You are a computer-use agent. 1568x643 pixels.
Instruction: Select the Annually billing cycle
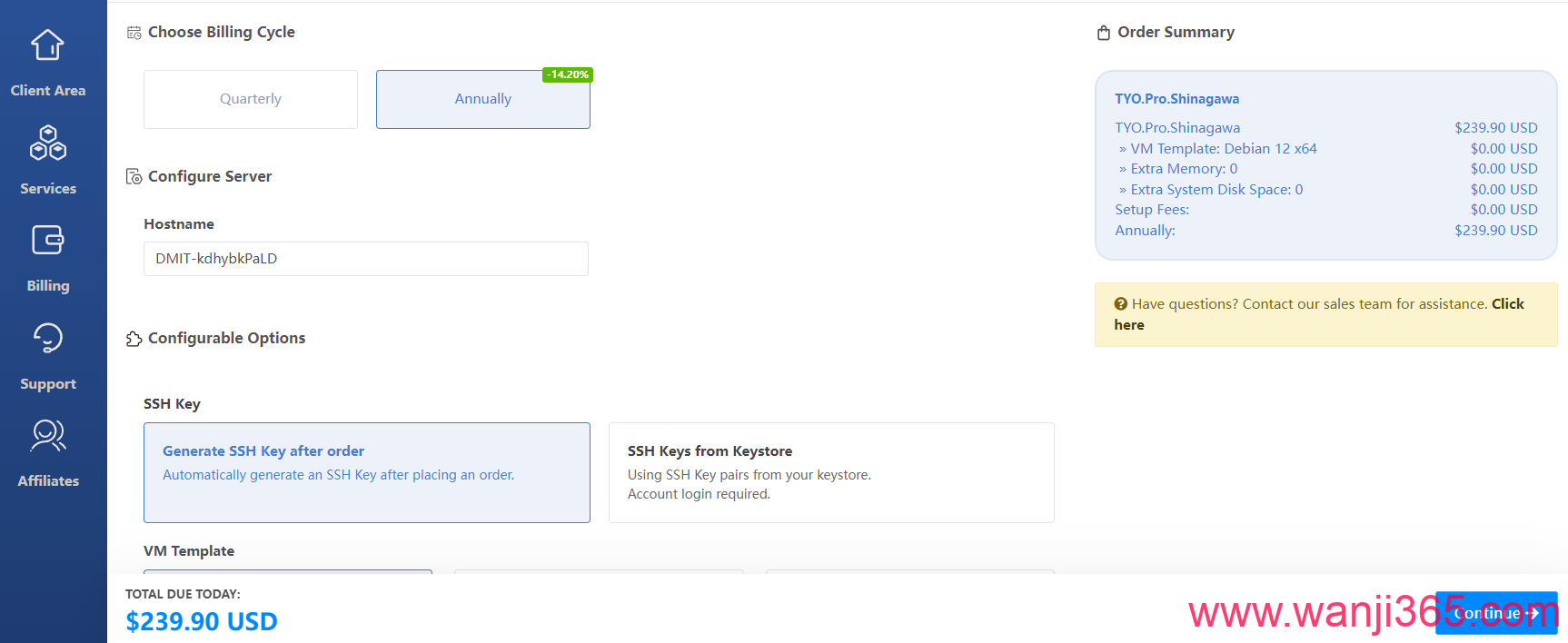(482, 99)
